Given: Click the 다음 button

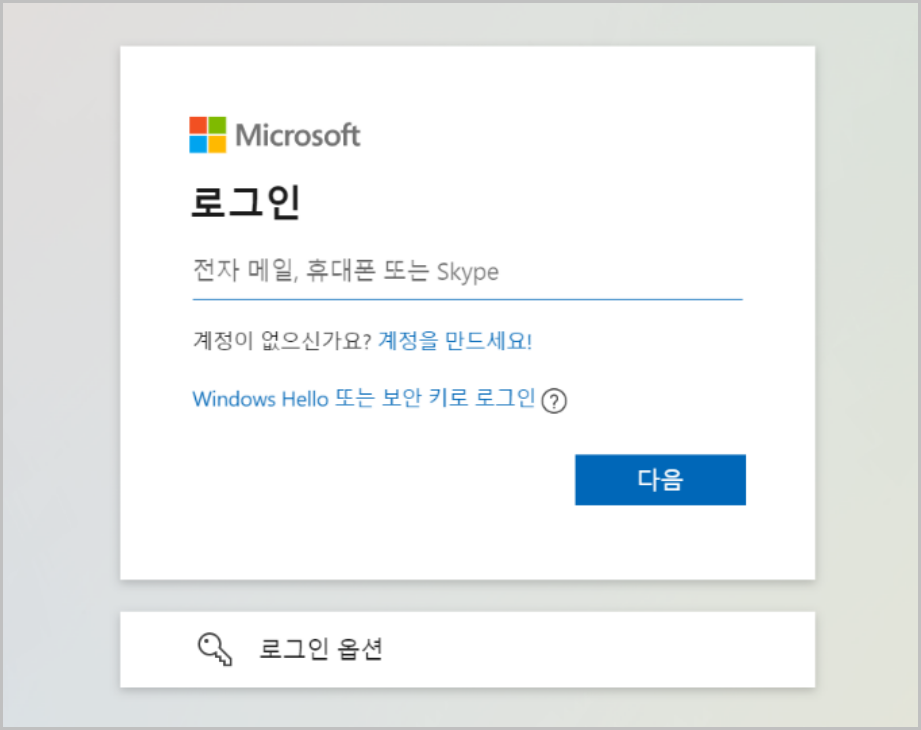Looking at the screenshot, I should [660, 479].
